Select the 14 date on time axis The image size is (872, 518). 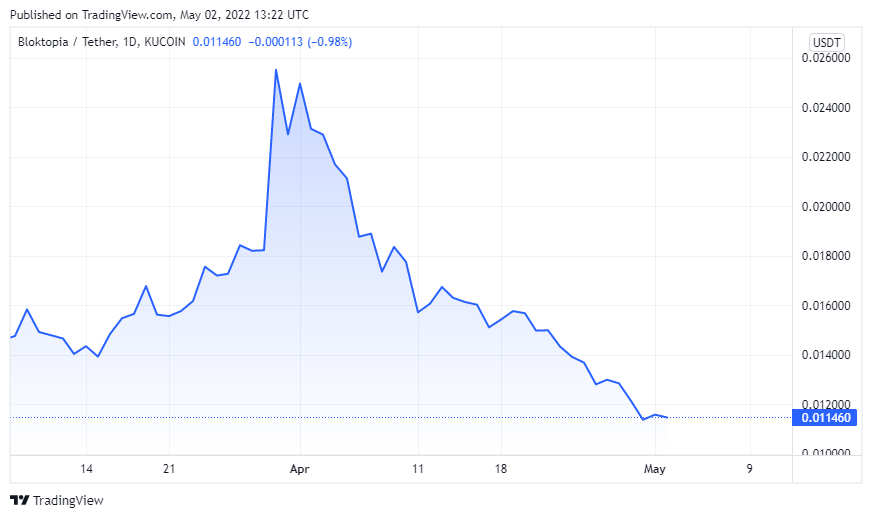86,469
